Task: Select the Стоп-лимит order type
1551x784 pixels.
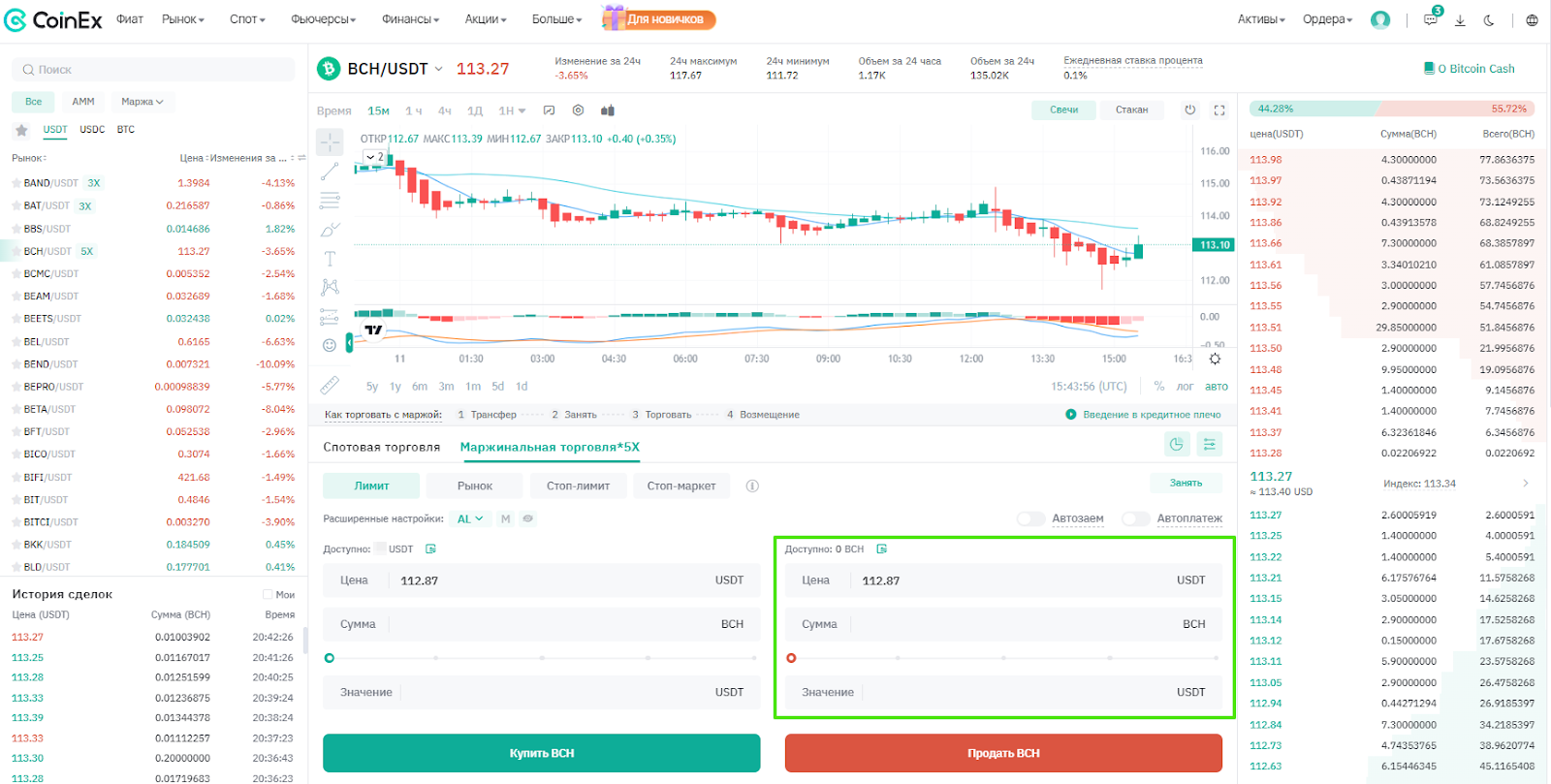Action: (x=579, y=486)
